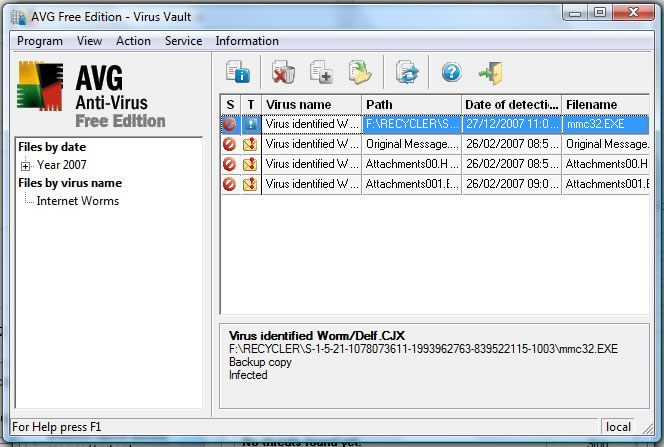Select Files by date heading
The height and width of the screenshot is (447, 664).
(x=52, y=147)
